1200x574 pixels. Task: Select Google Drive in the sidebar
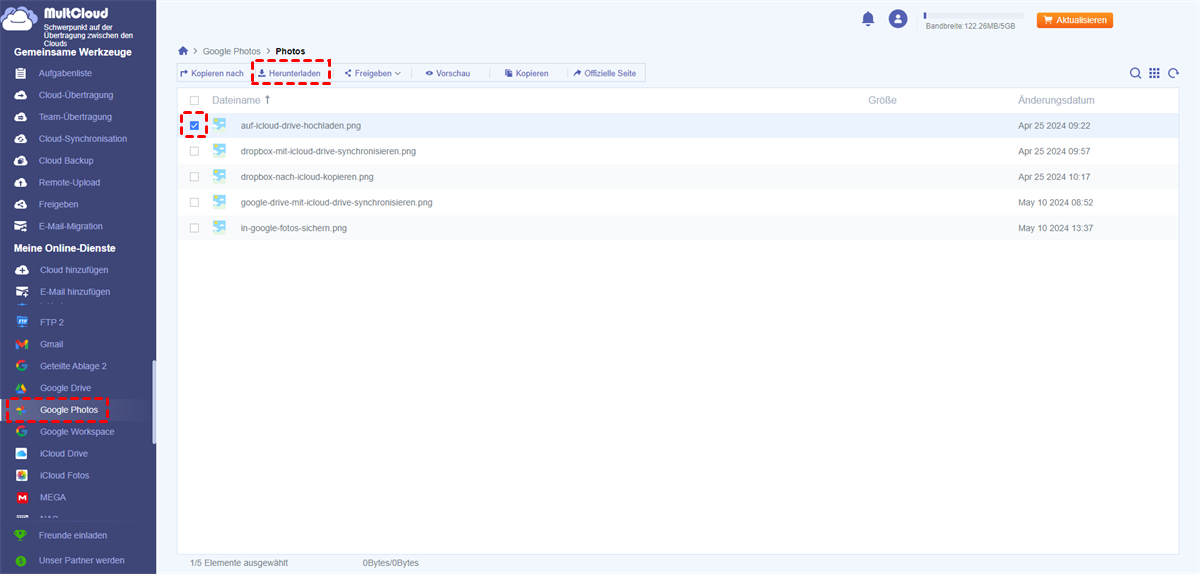coord(65,388)
